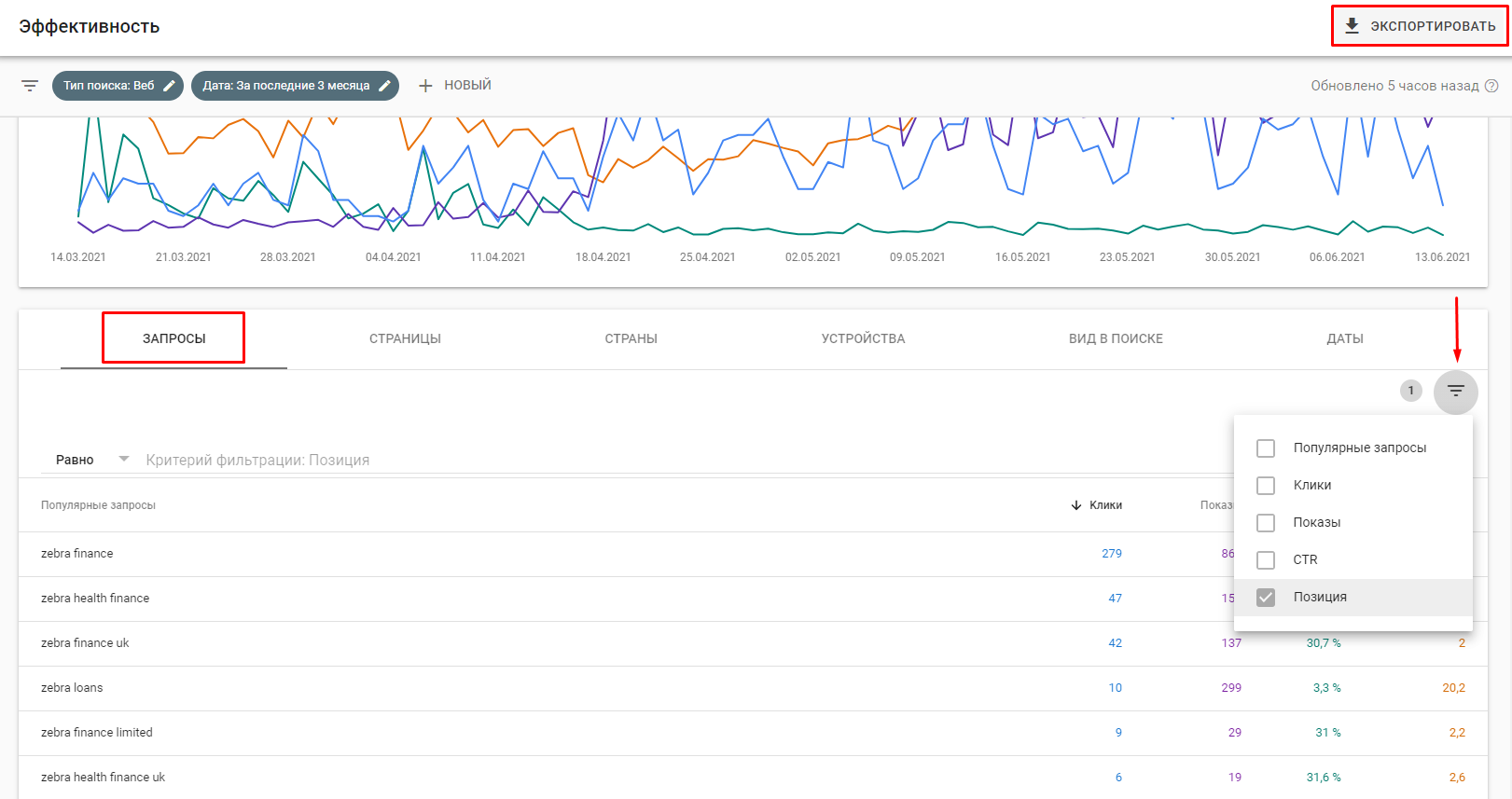This screenshot has width=1512, height=799.
Task: Open help icon next to update time
Action: (x=1491, y=86)
